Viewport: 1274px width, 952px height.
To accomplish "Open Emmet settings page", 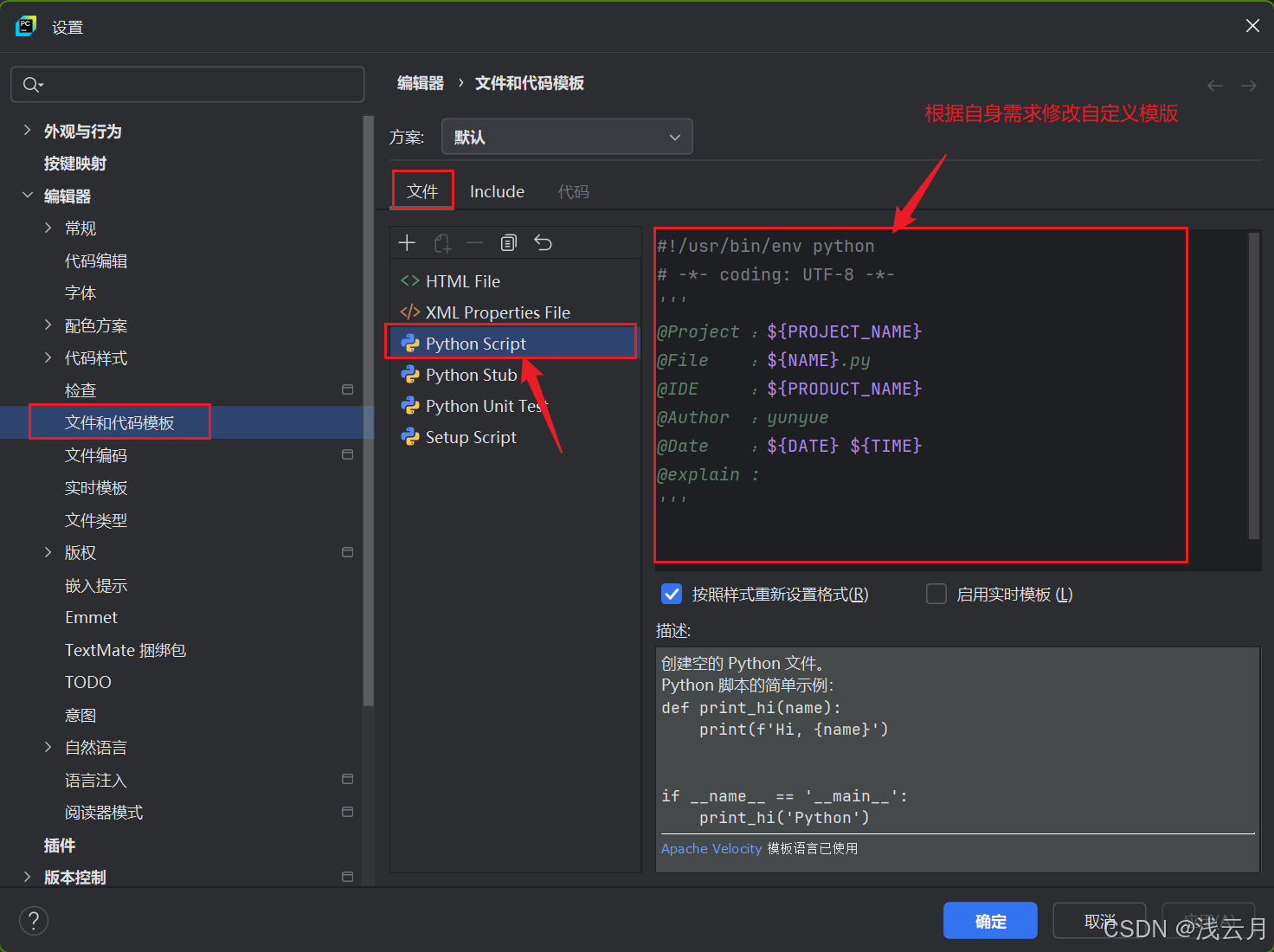I will [x=91, y=617].
